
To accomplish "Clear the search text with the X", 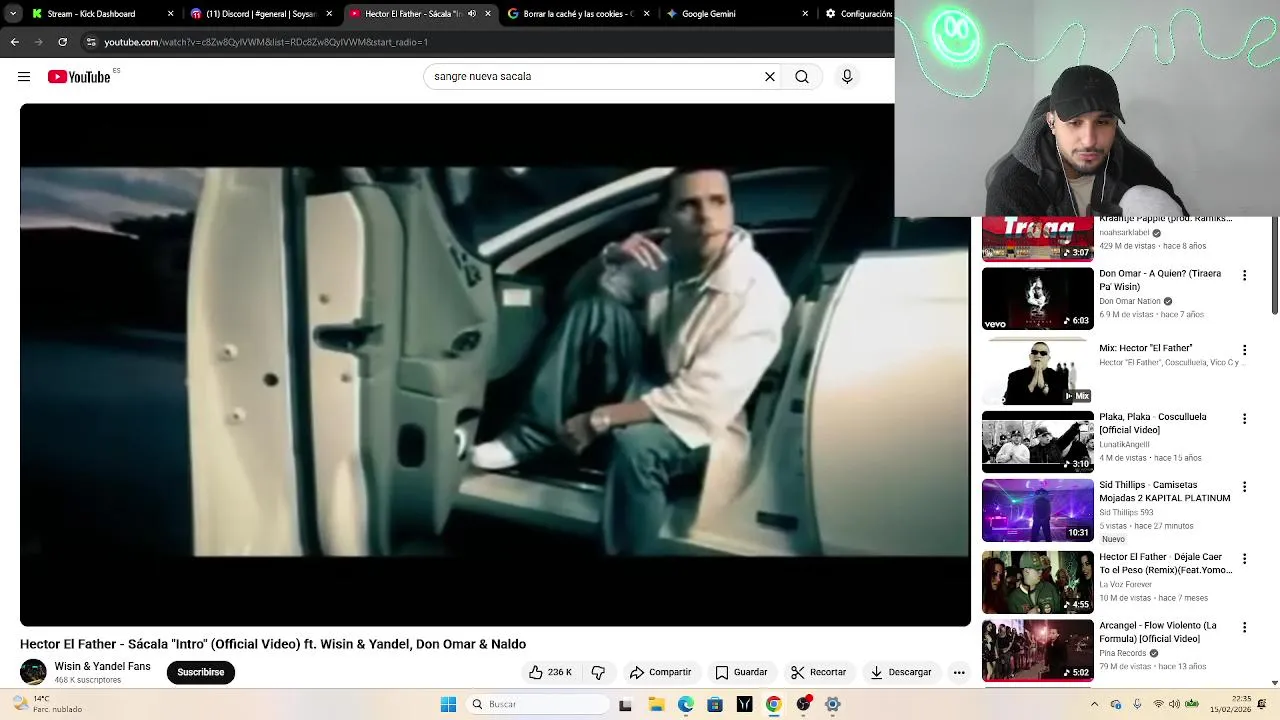I will (x=770, y=77).
